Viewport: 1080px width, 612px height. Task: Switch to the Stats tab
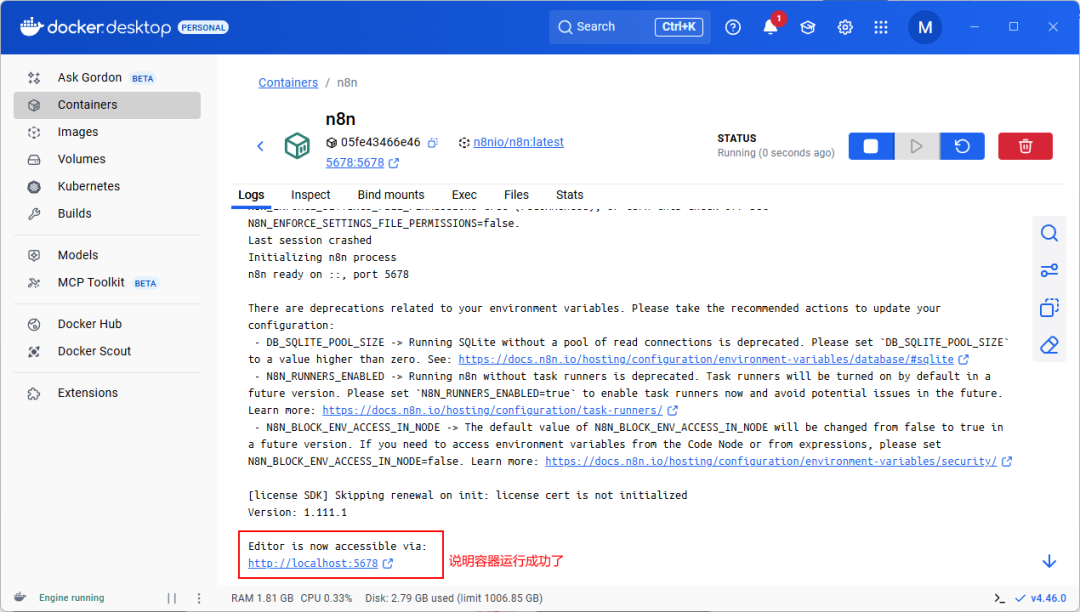click(x=570, y=195)
